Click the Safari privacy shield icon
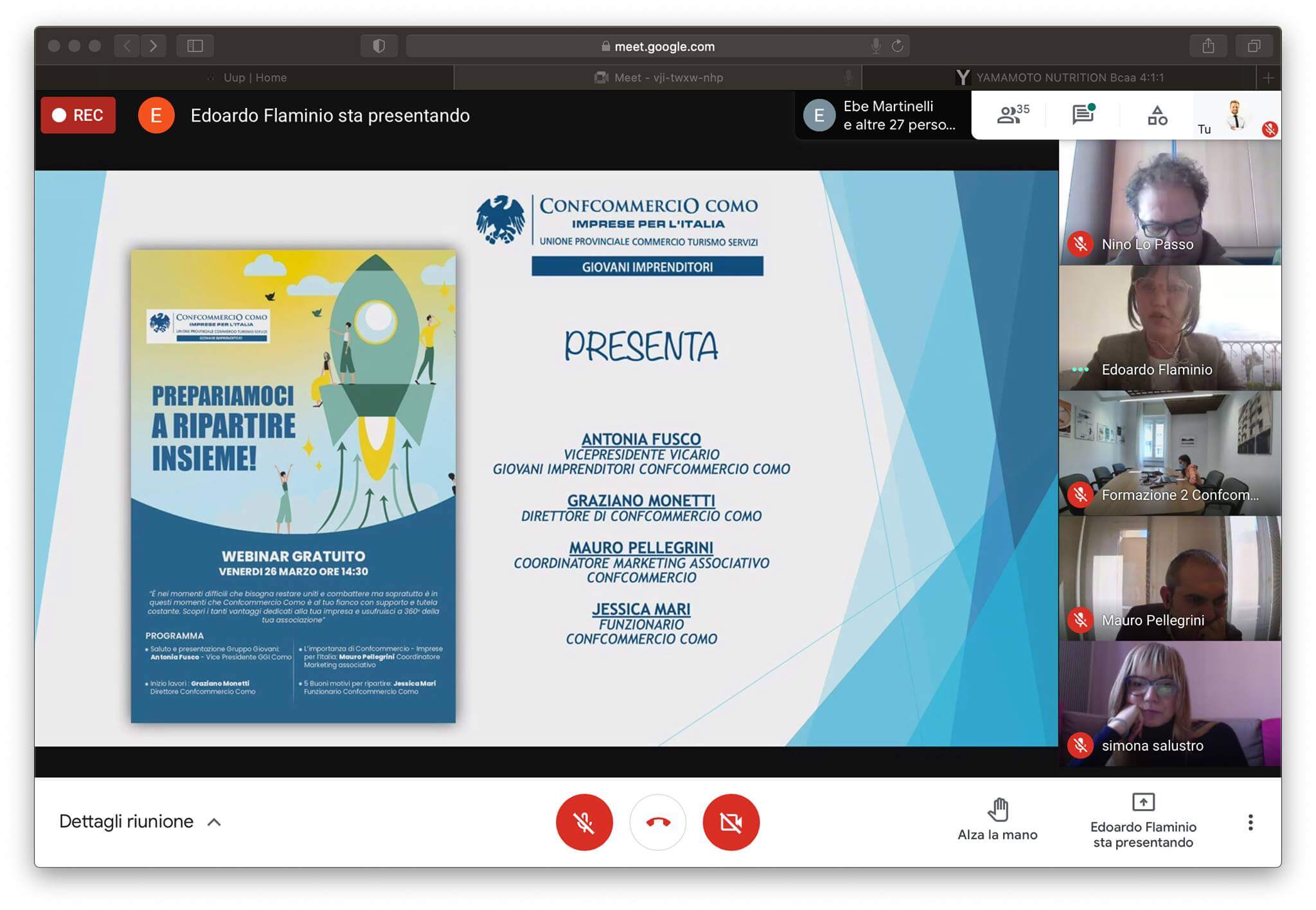 pos(378,46)
